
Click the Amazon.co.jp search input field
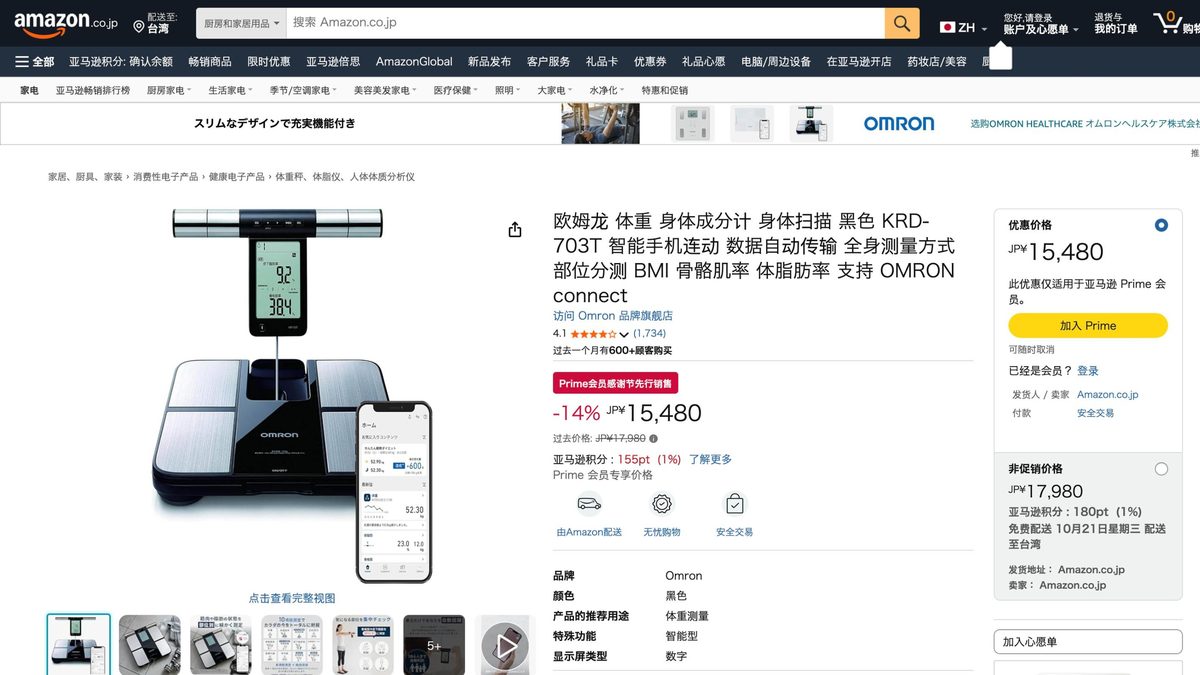click(586, 23)
